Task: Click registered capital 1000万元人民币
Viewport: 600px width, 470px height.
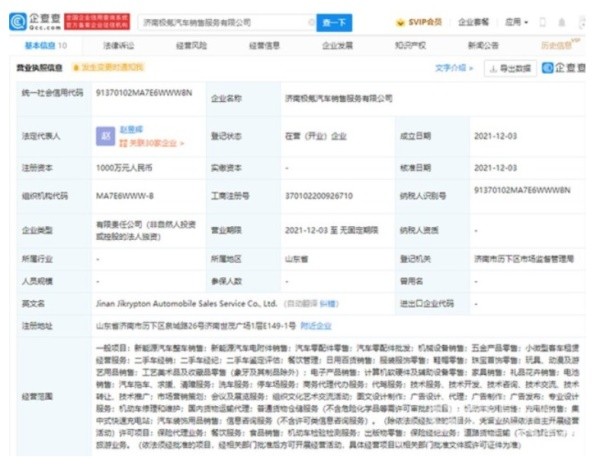Action: coord(124,168)
